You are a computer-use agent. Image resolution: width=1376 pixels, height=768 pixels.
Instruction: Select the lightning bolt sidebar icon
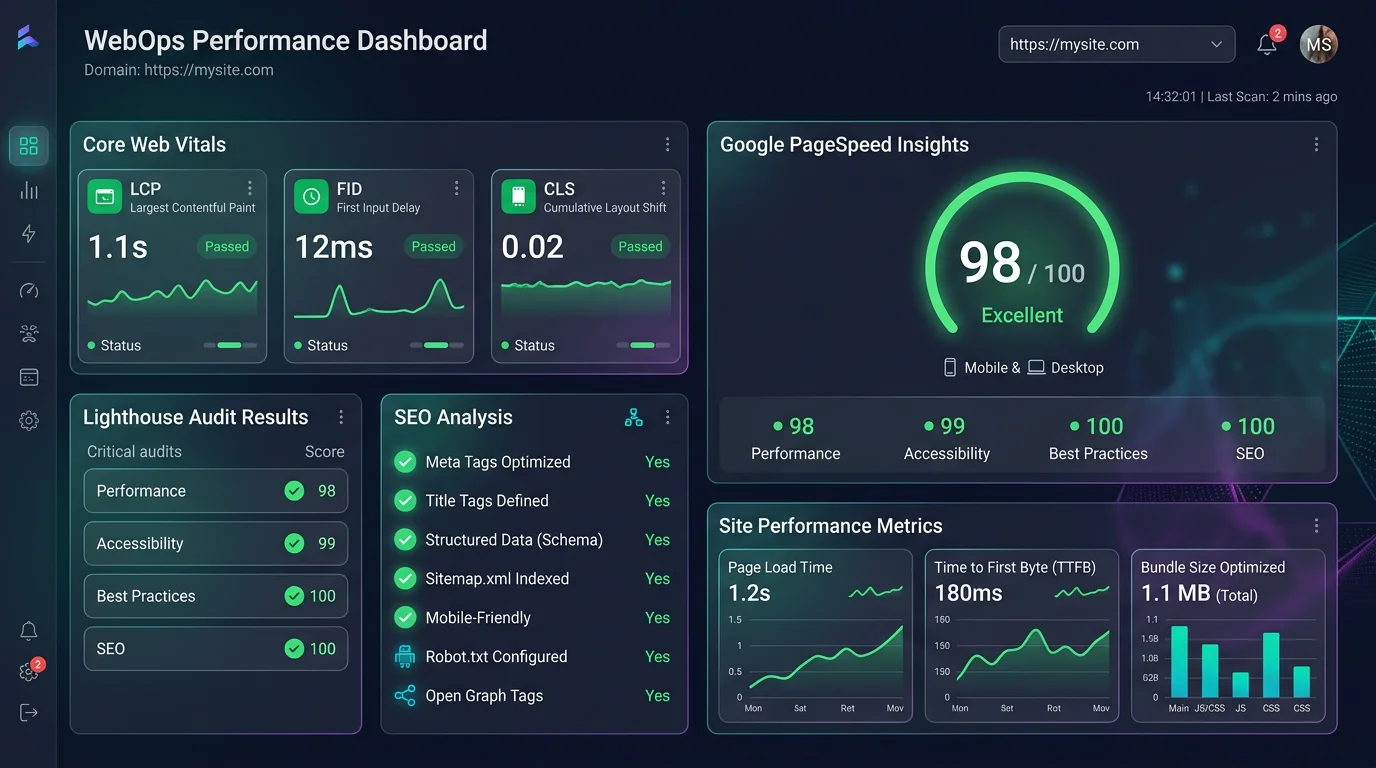click(28, 234)
